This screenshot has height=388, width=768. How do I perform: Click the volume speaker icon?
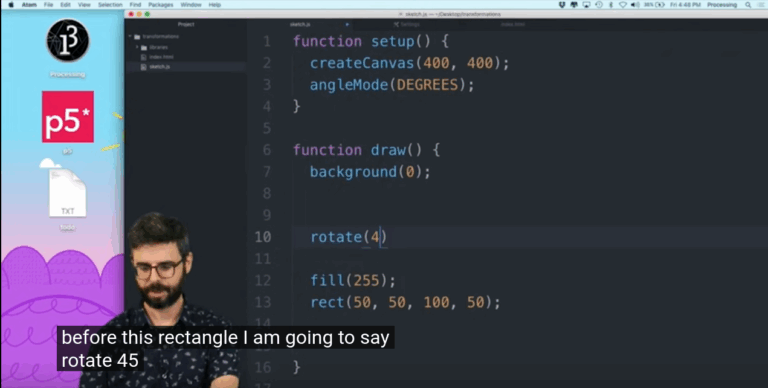click(x=635, y=5)
